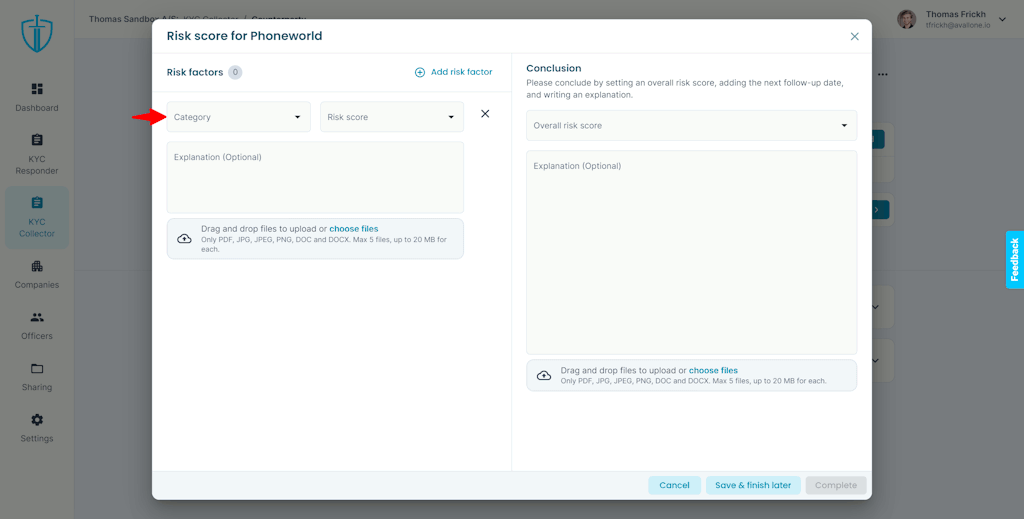Close the Risk score dialog
The height and width of the screenshot is (519, 1024).
(x=854, y=37)
